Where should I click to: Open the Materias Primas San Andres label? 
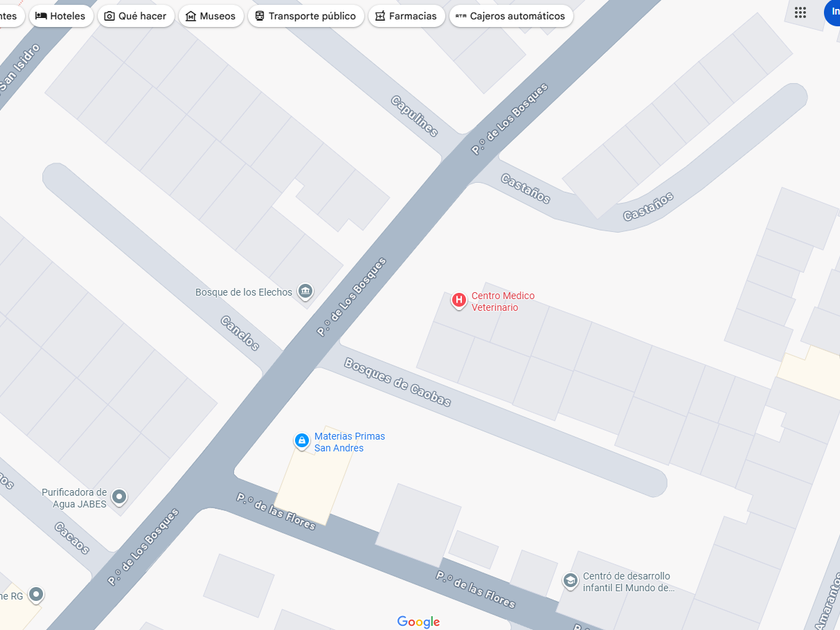[349, 442]
